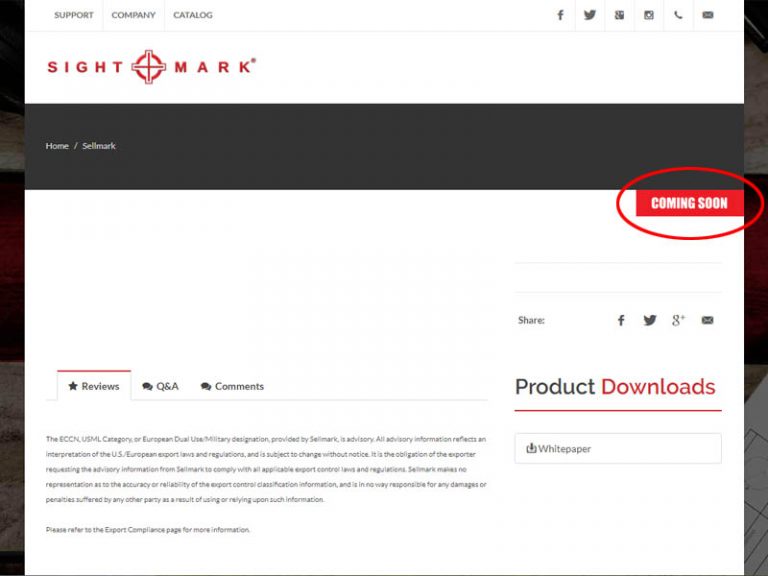Open the SUPPORT menu
The image size is (768, 576).
[74, 15]
